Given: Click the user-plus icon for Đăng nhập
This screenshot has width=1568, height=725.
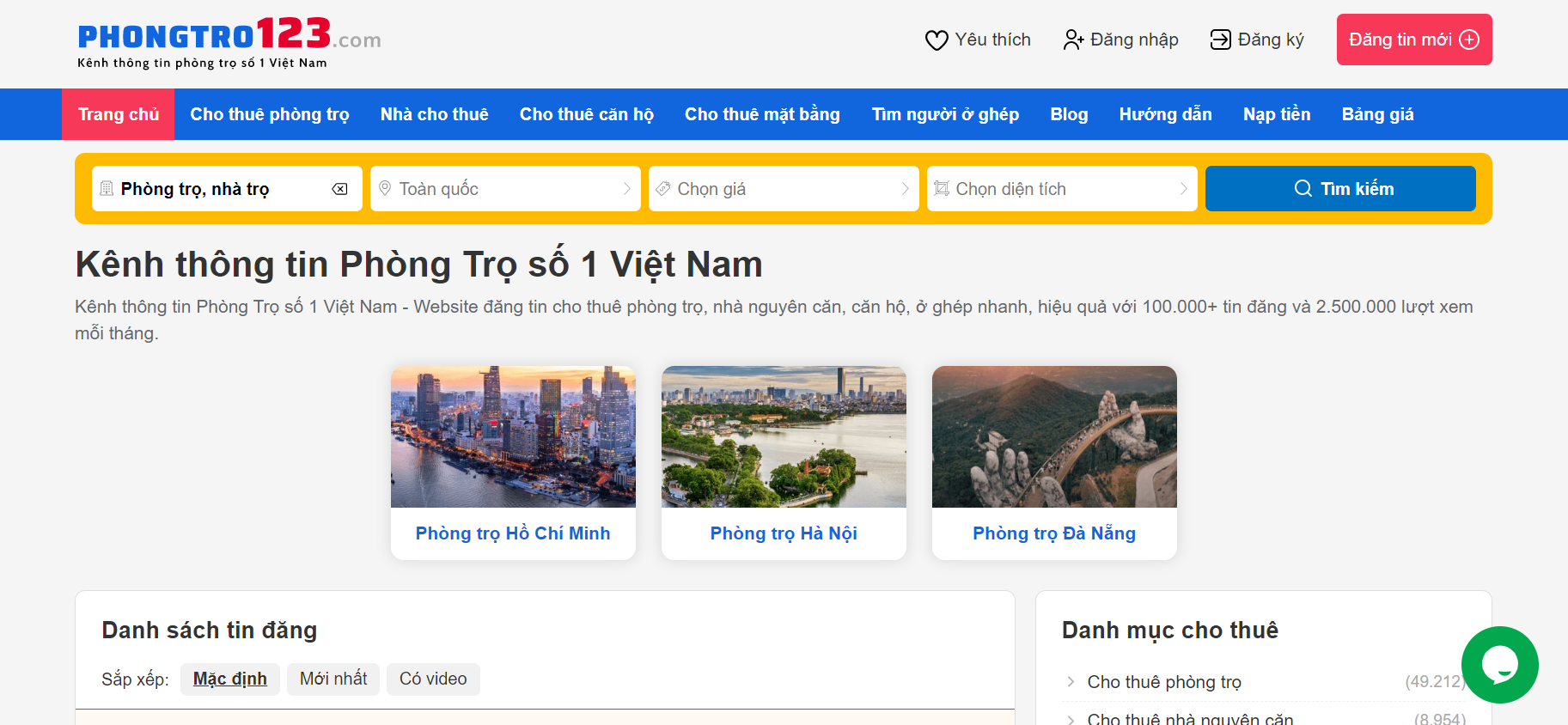Looking at the screenshot, I should (x=1073, y=40).
